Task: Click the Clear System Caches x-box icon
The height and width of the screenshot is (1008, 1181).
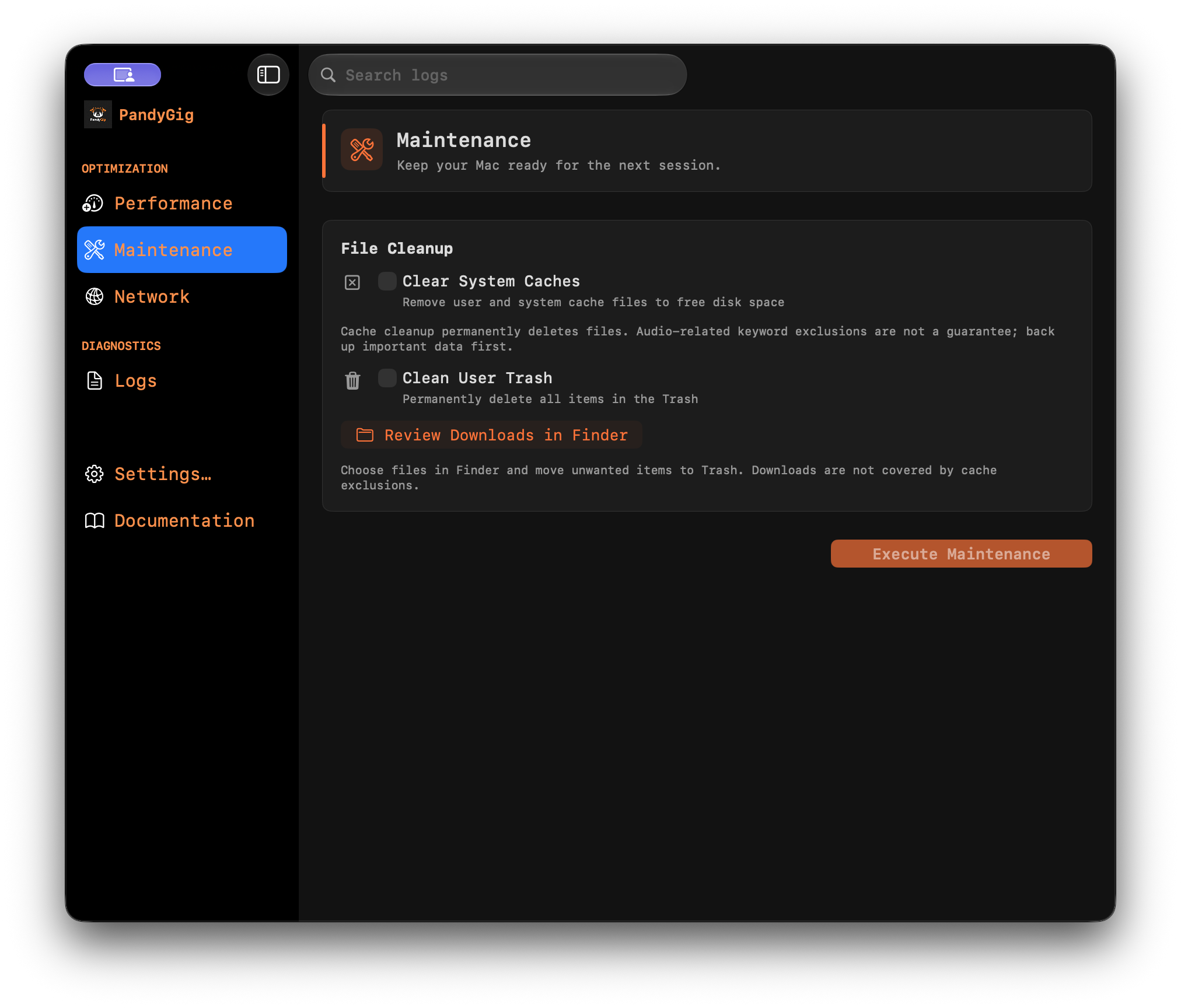Action: coord(352,282)
